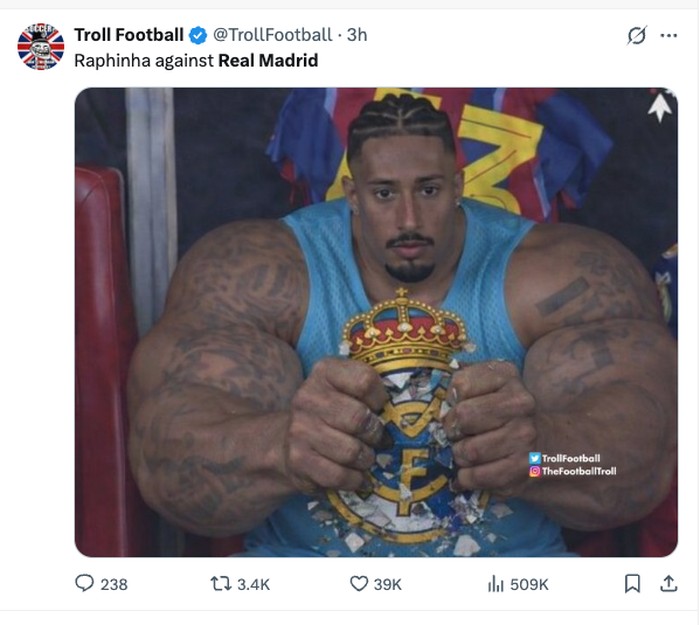Click the white arrow in image corner
Screen dimensions: 700x625
coord(659,106)
